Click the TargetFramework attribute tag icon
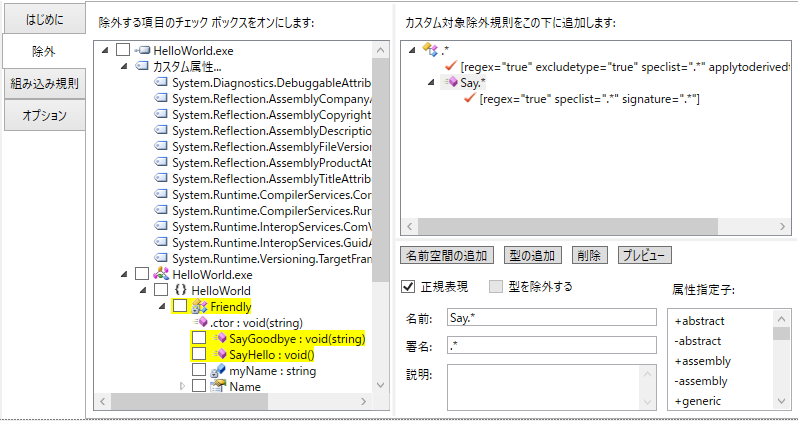The height and width of the screenshot is (421, 798). 161,258
